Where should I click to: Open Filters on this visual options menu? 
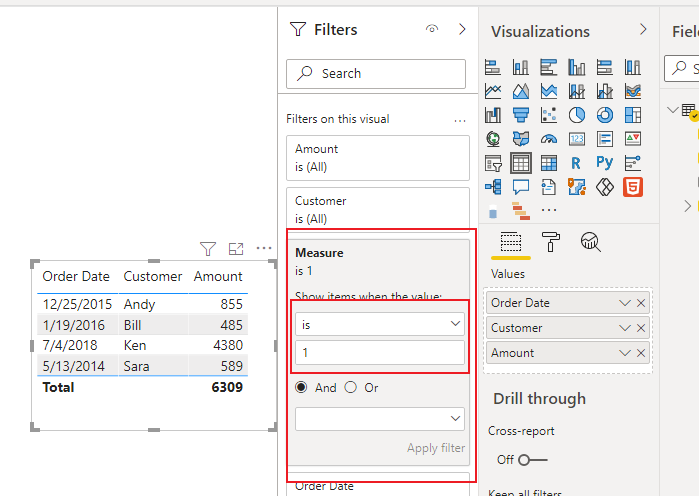point(460,120)
